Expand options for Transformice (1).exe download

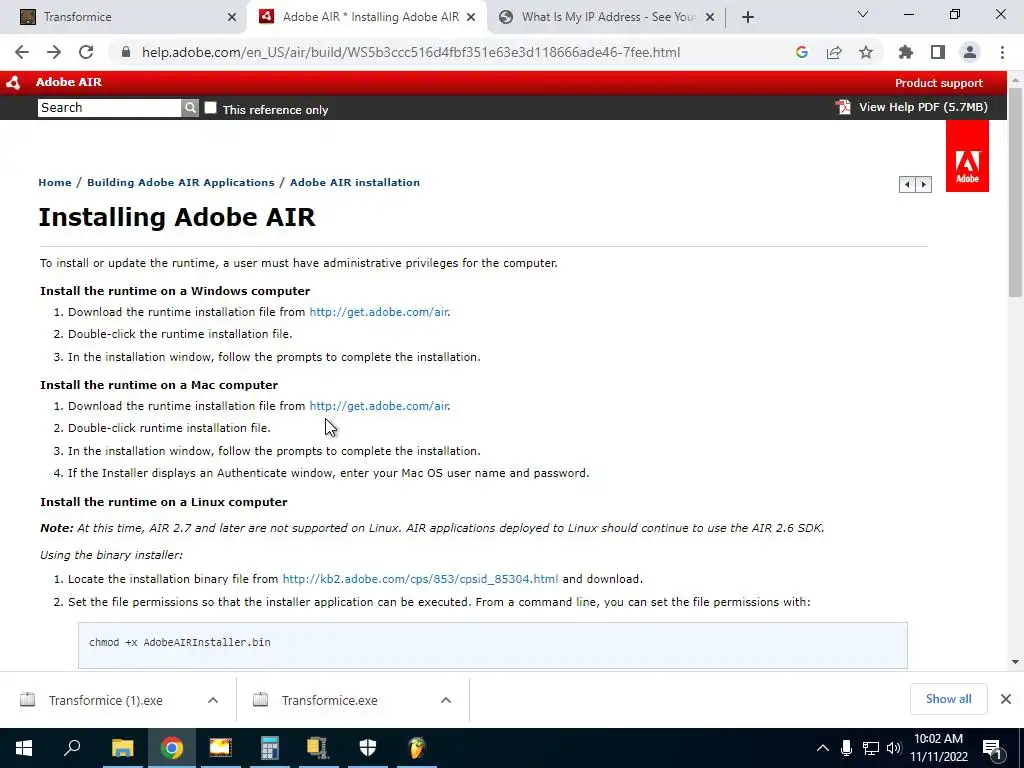213,700
